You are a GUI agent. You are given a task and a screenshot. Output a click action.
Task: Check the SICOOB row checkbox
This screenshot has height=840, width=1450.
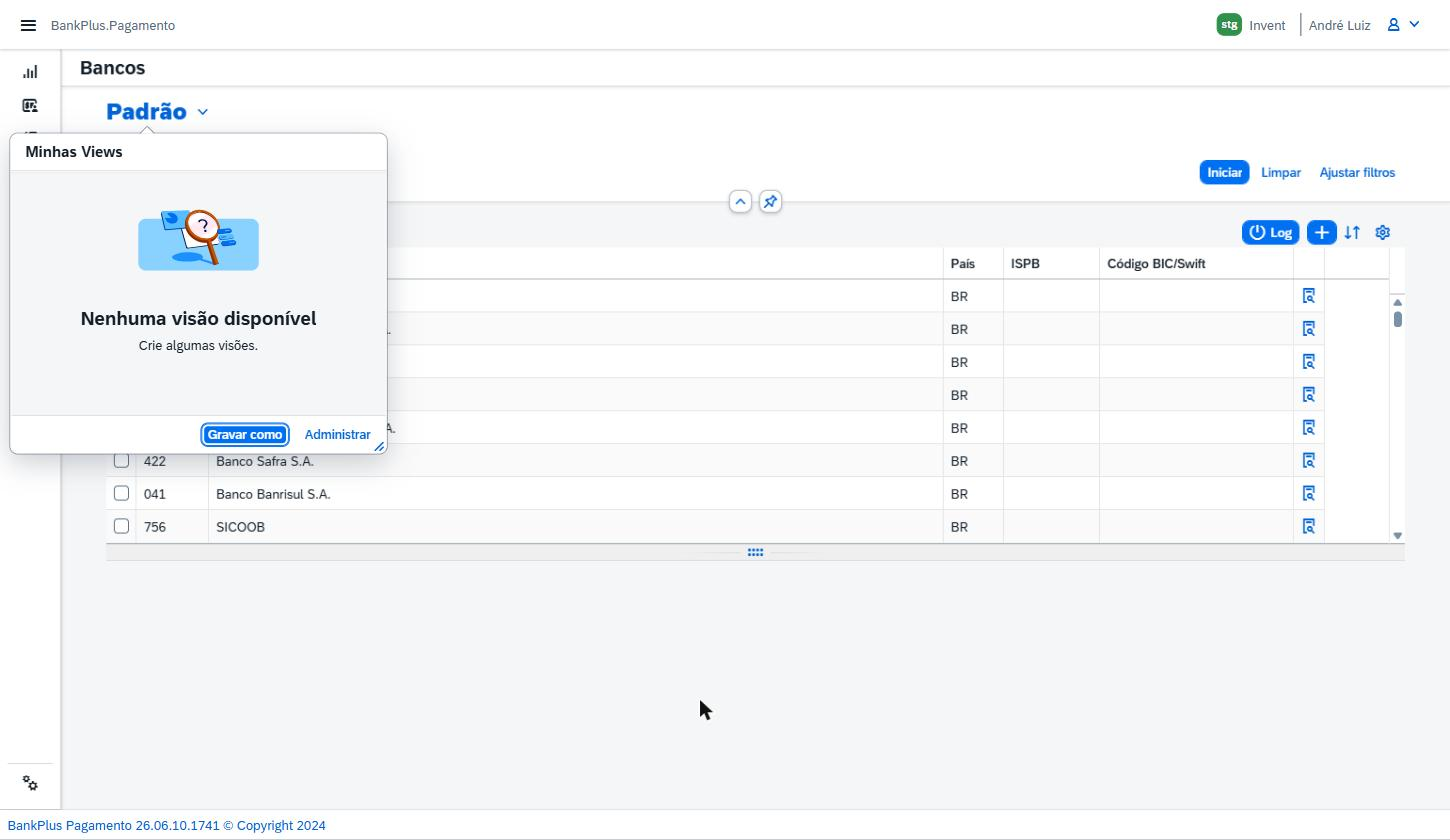(x=121, y=526)
